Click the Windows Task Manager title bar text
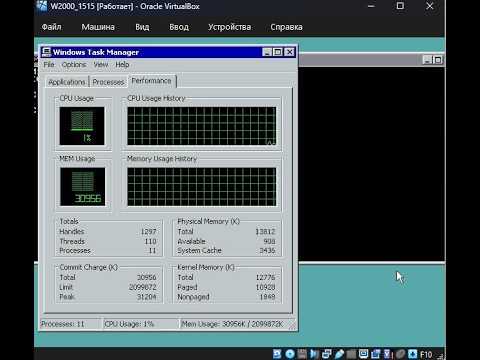 point(96,52)
